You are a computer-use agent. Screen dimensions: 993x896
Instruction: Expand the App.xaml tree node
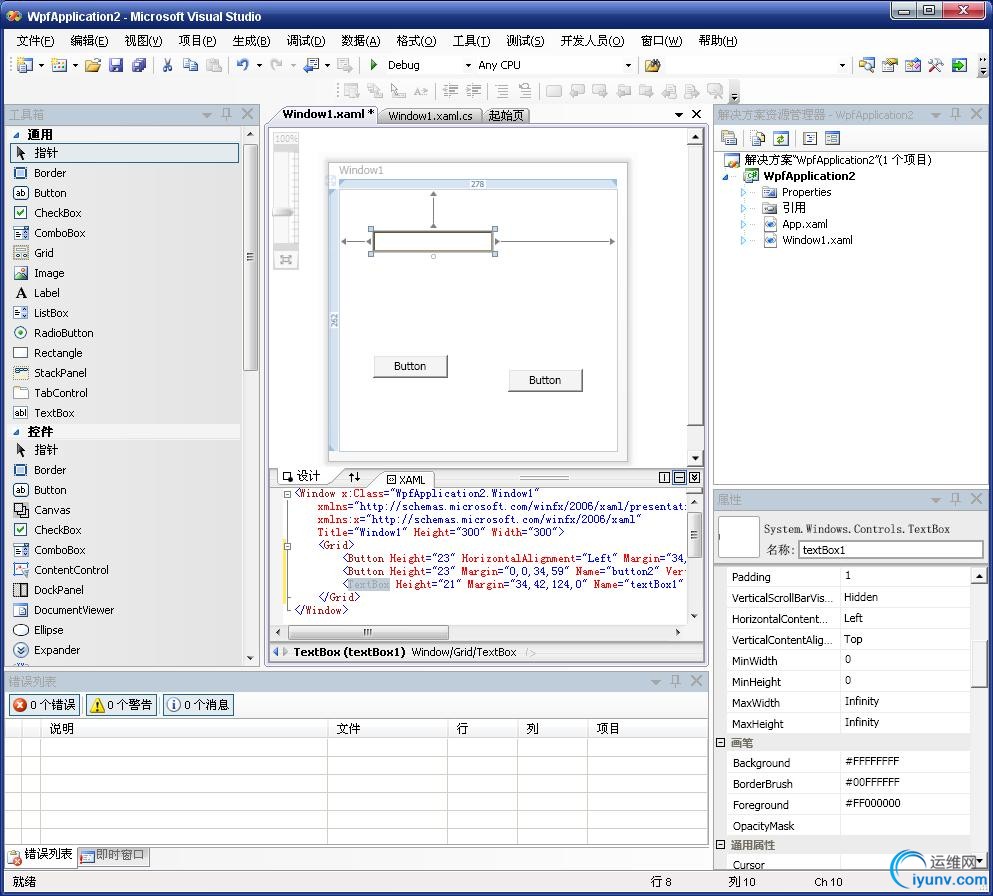coord(743,224)
